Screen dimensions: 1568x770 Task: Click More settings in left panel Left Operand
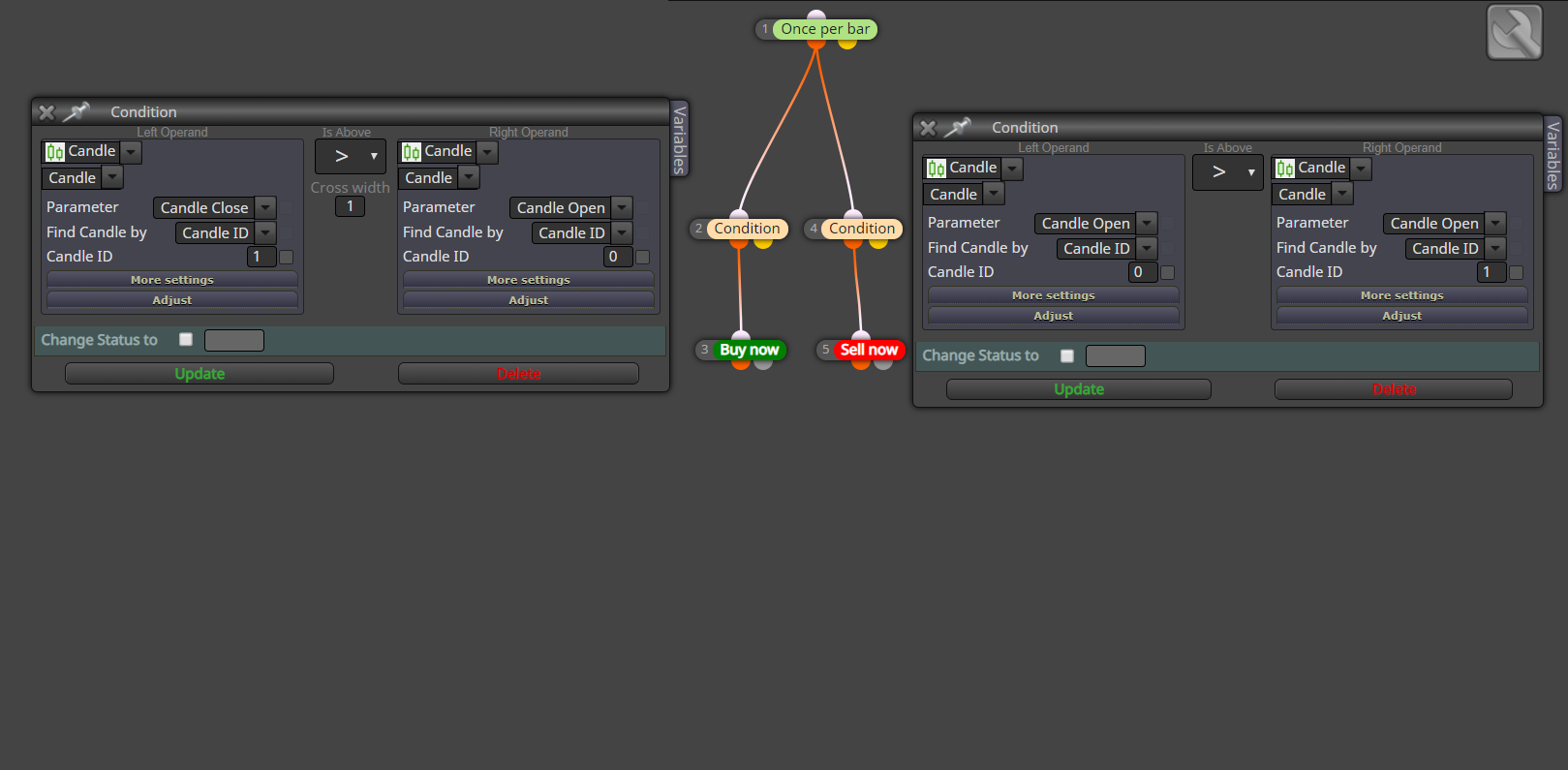pyautogui.click(x=172, y=279)
